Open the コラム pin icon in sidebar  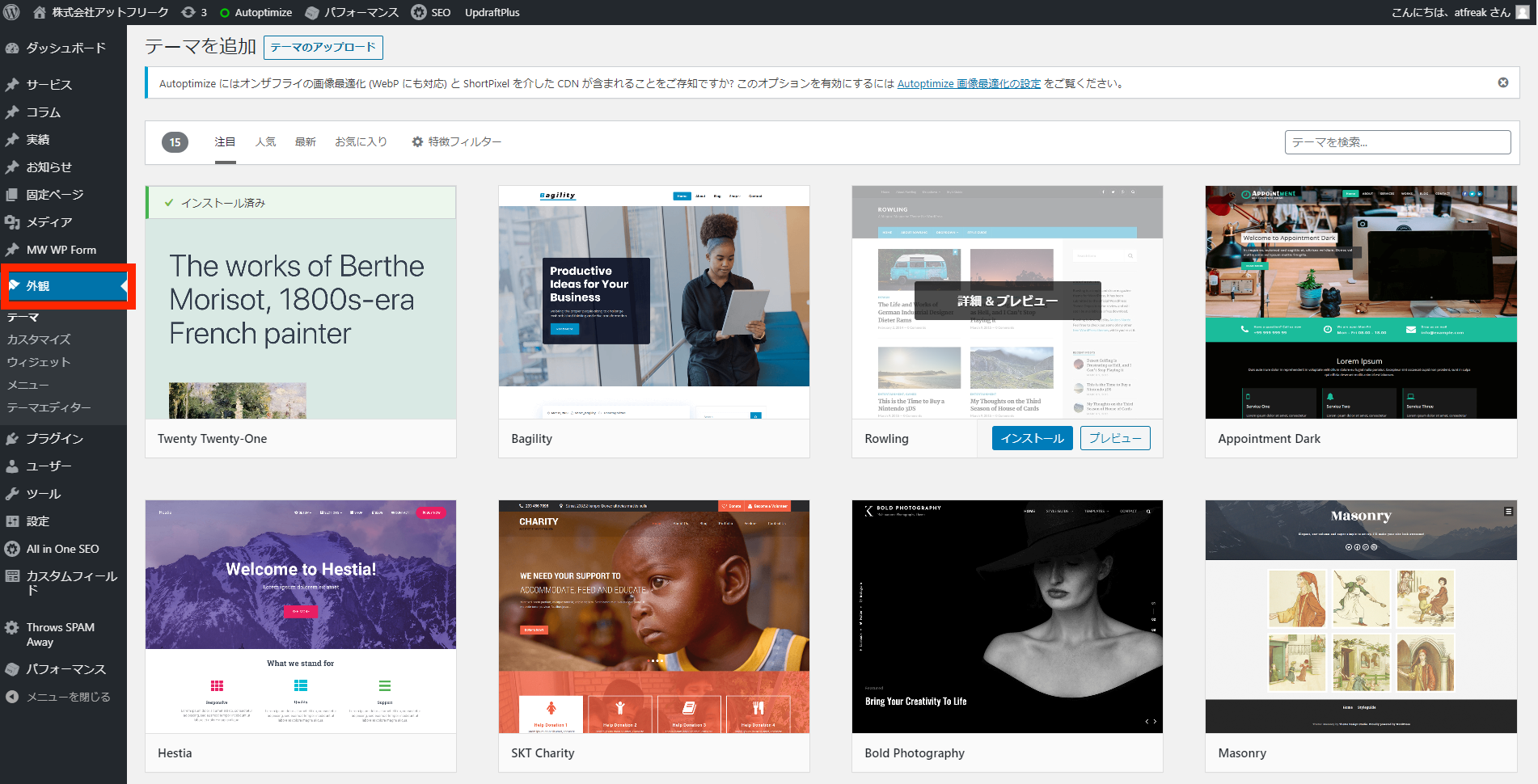(x=12, y=112)
